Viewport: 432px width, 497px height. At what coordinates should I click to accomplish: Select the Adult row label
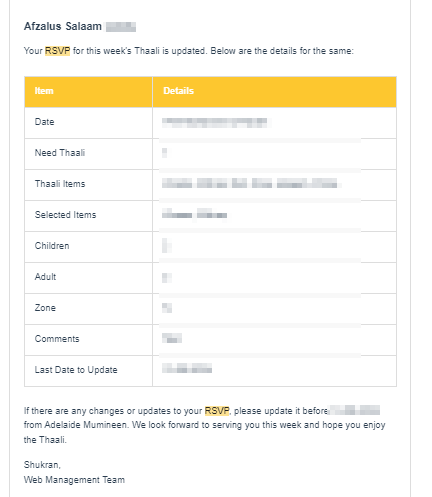pos(45,277)
